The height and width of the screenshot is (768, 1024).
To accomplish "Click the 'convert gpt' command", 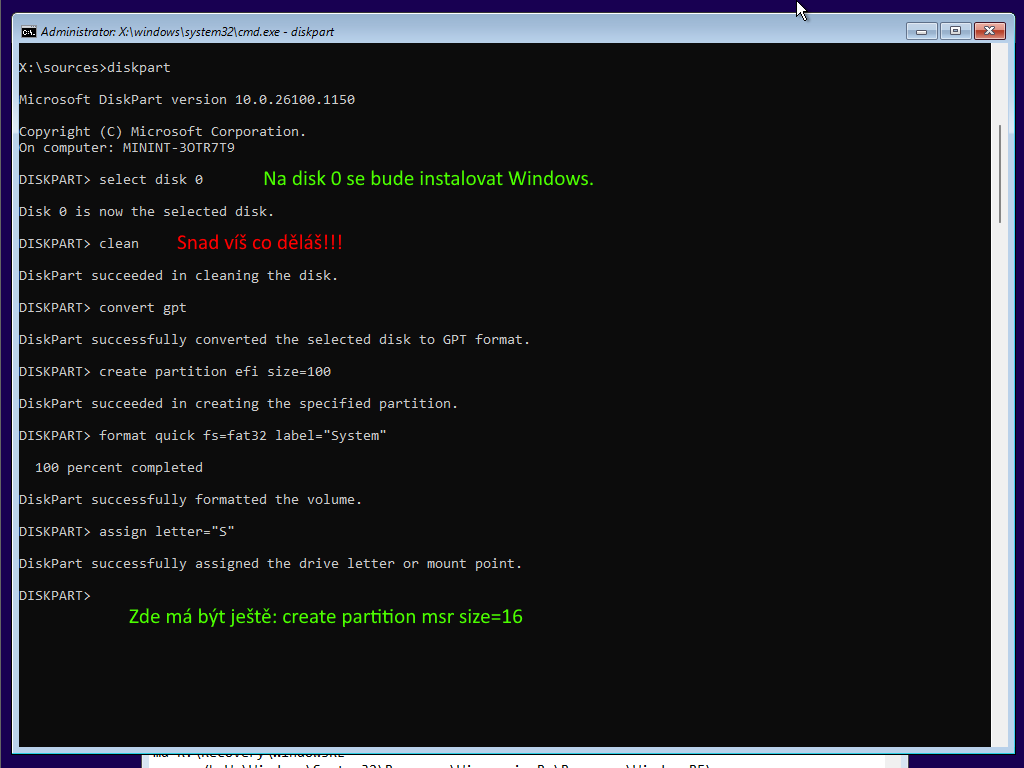I will pos(142,307).
